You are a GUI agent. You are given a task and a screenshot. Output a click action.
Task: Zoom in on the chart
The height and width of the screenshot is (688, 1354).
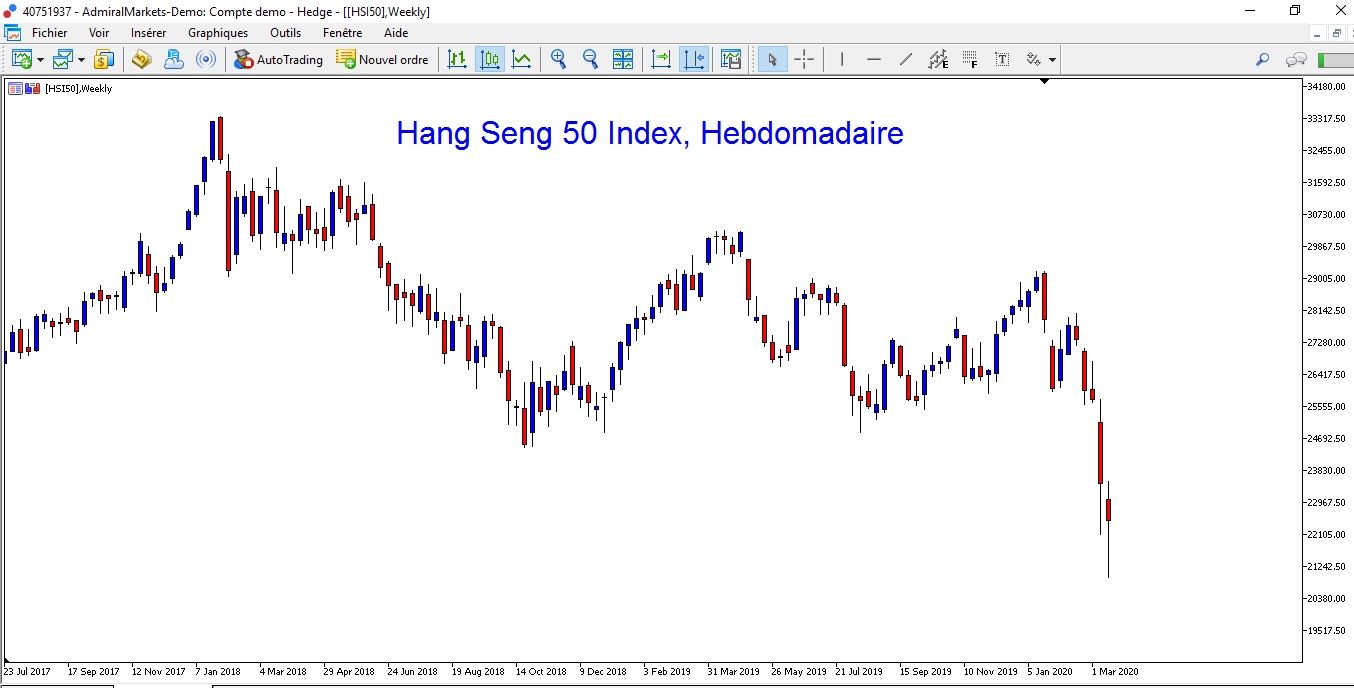[x=558, y=59]
